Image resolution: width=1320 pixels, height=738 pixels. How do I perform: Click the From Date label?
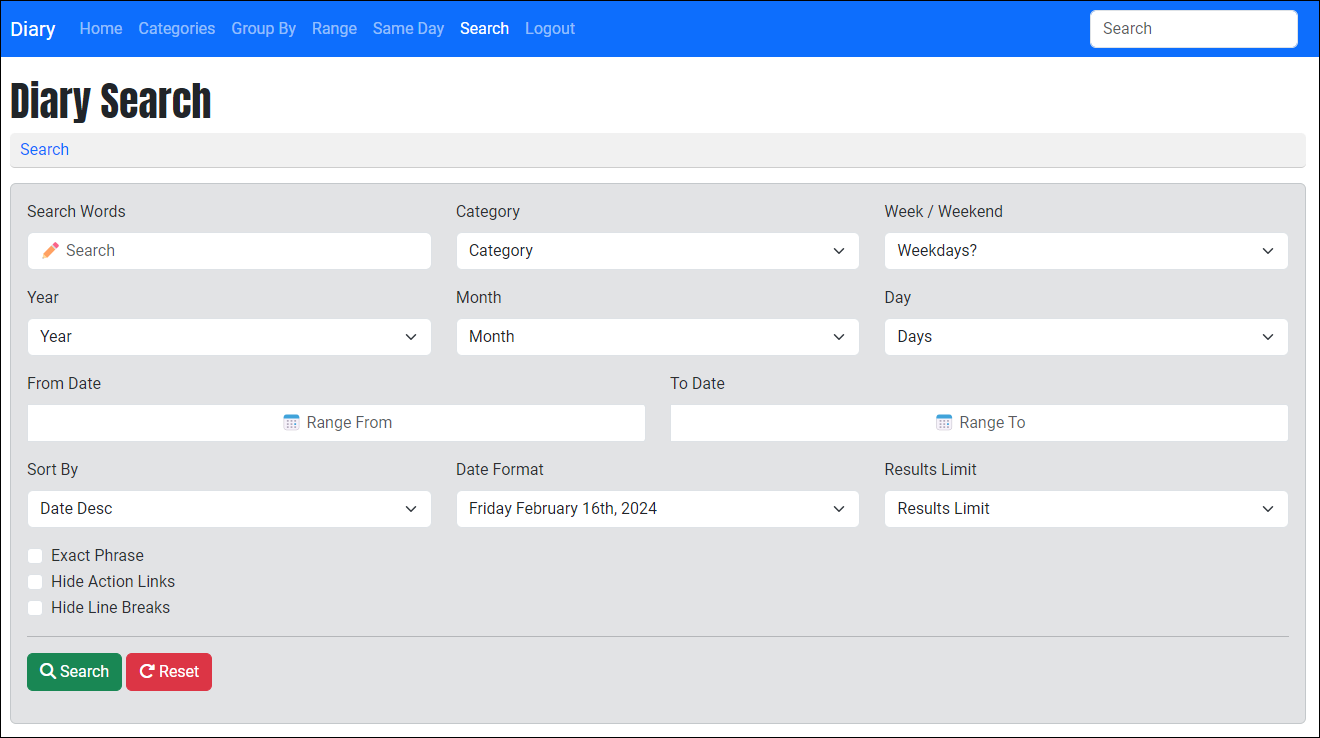point(64,384)
